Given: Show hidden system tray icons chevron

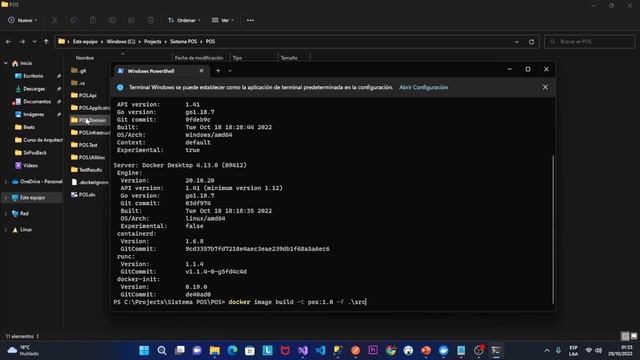Looking at the screenshot, I should [547, 351].
